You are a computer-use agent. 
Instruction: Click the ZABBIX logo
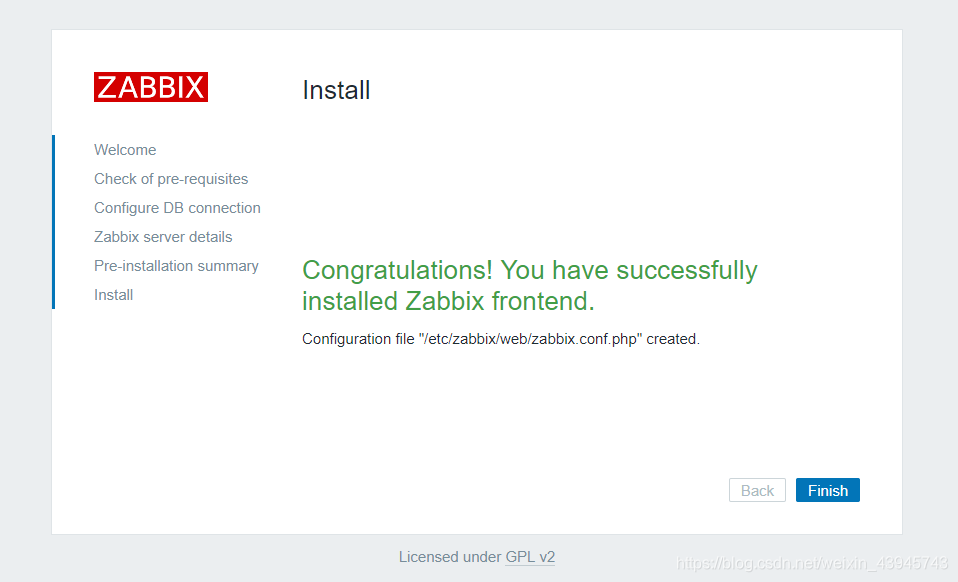tap(151, 87)
